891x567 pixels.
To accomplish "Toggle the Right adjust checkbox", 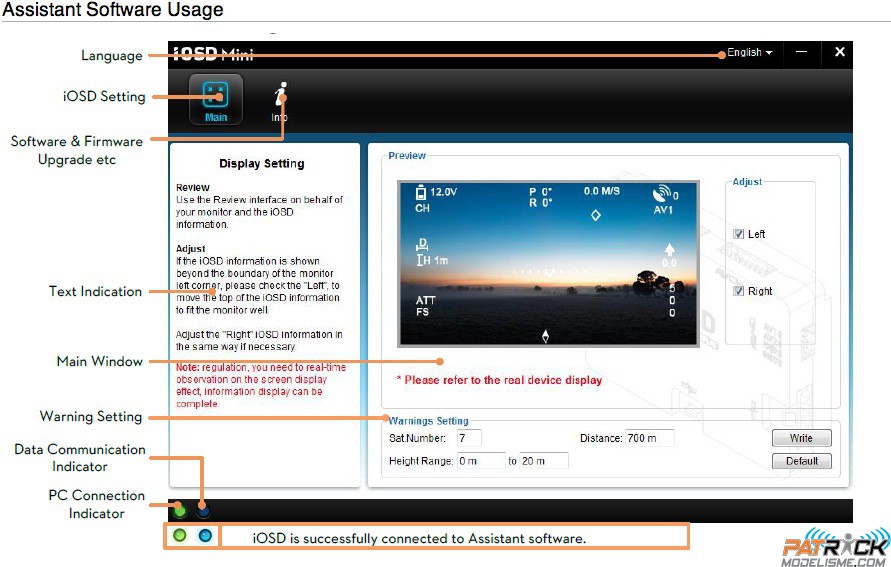I will pyautogui.click(x=738, y=291).
